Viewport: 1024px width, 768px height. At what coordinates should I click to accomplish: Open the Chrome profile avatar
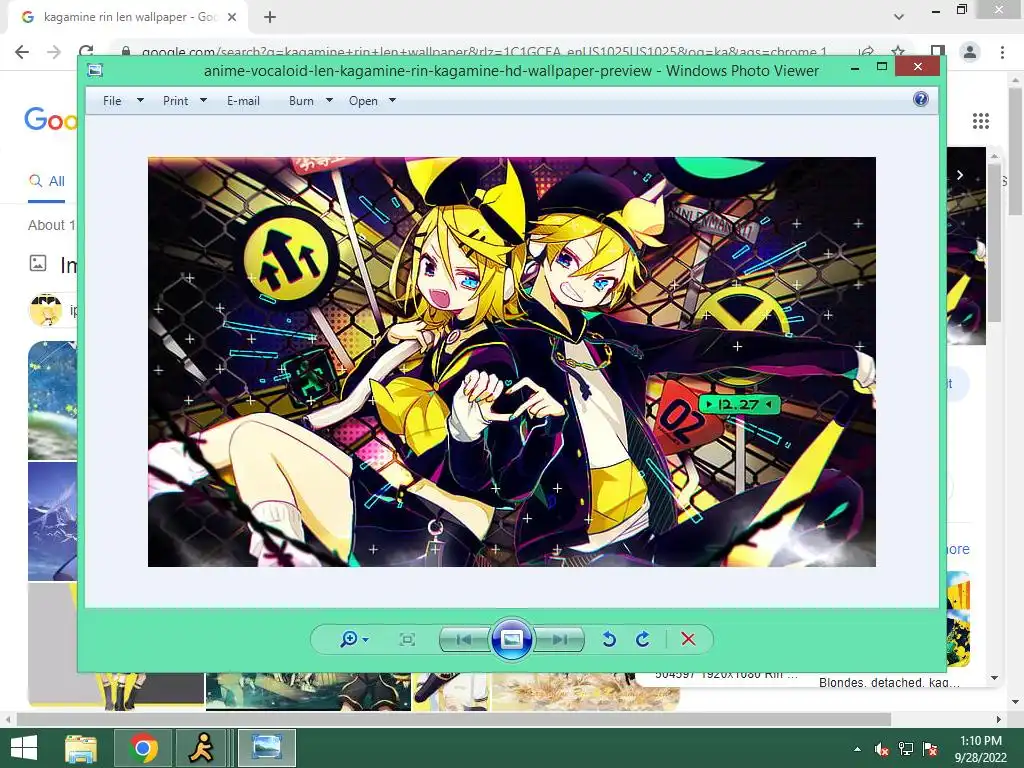(x=970, y=52)
